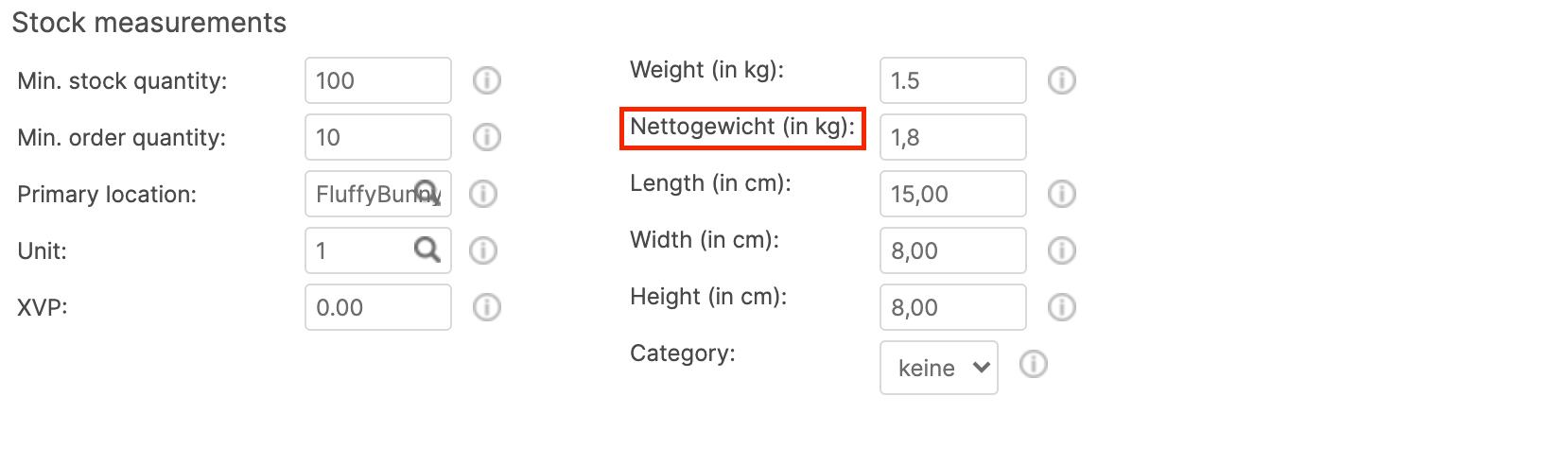Click info icon next to Min. stock quantity

click(x=487, y=80)
